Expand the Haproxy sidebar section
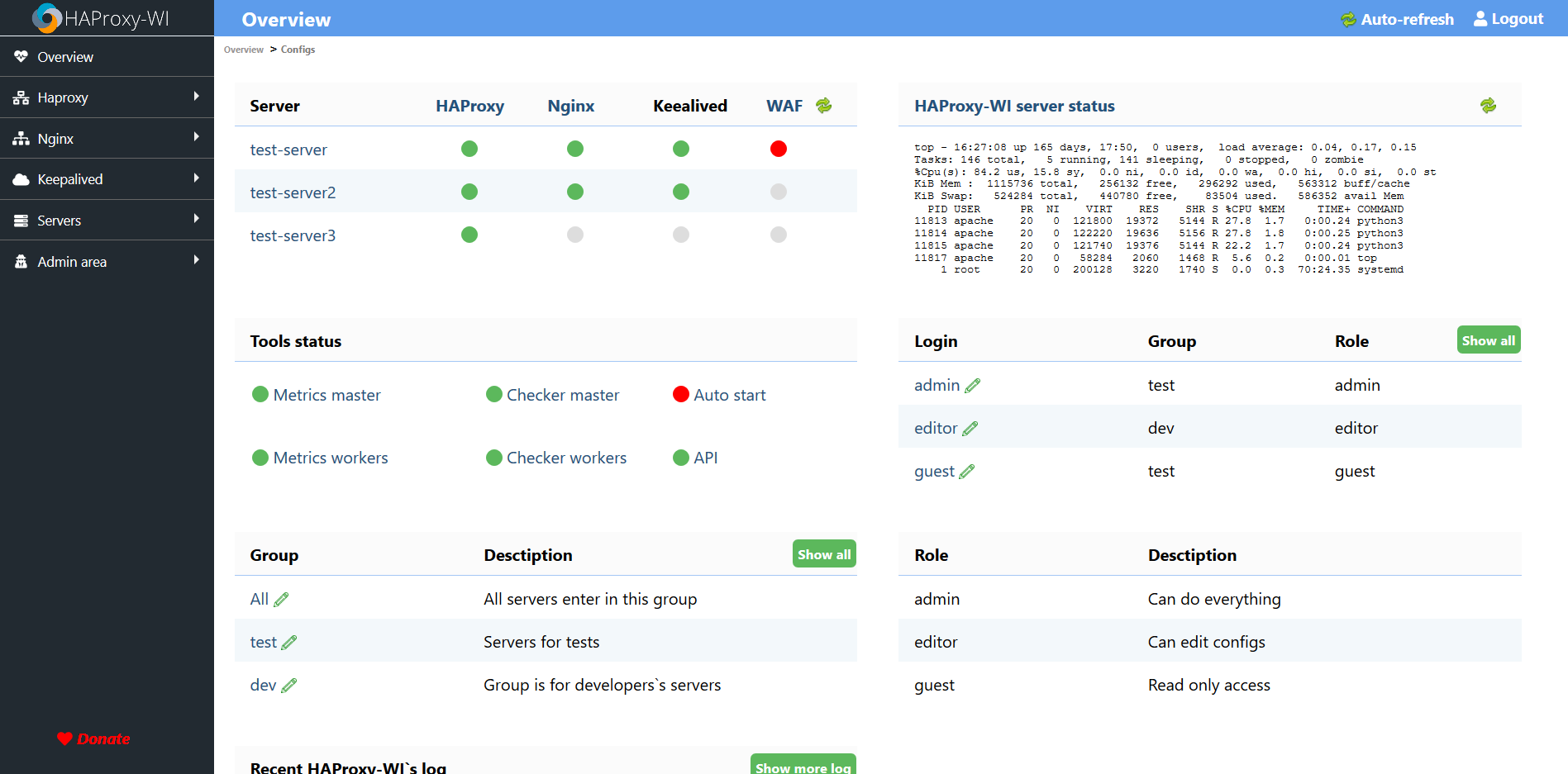 (x=107, y=97)
